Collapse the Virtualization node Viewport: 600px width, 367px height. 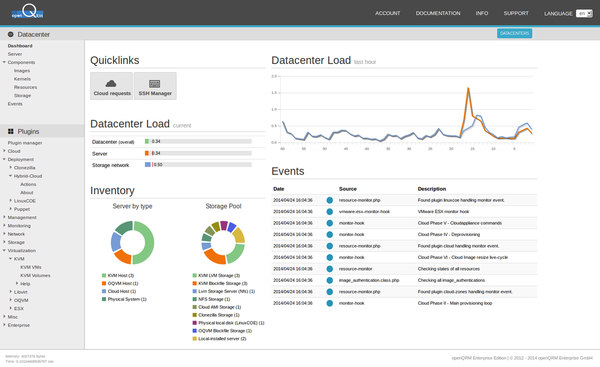4,250
